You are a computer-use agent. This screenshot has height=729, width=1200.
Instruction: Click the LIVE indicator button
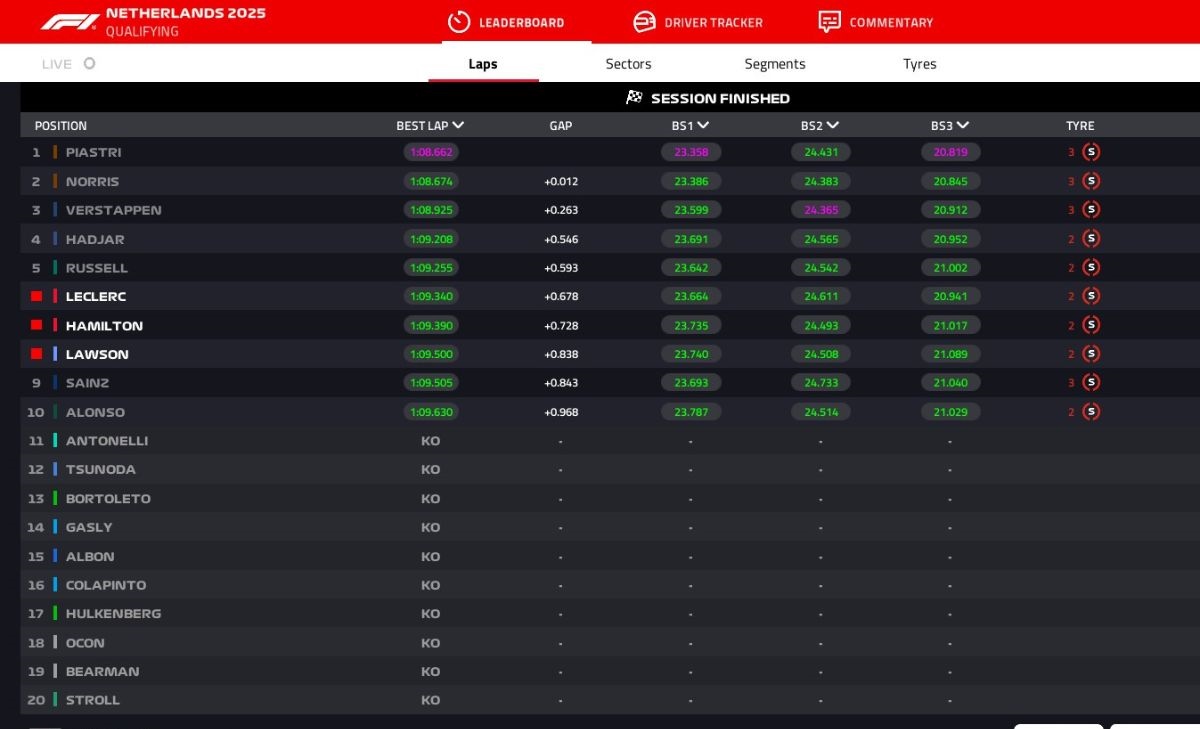68,64
